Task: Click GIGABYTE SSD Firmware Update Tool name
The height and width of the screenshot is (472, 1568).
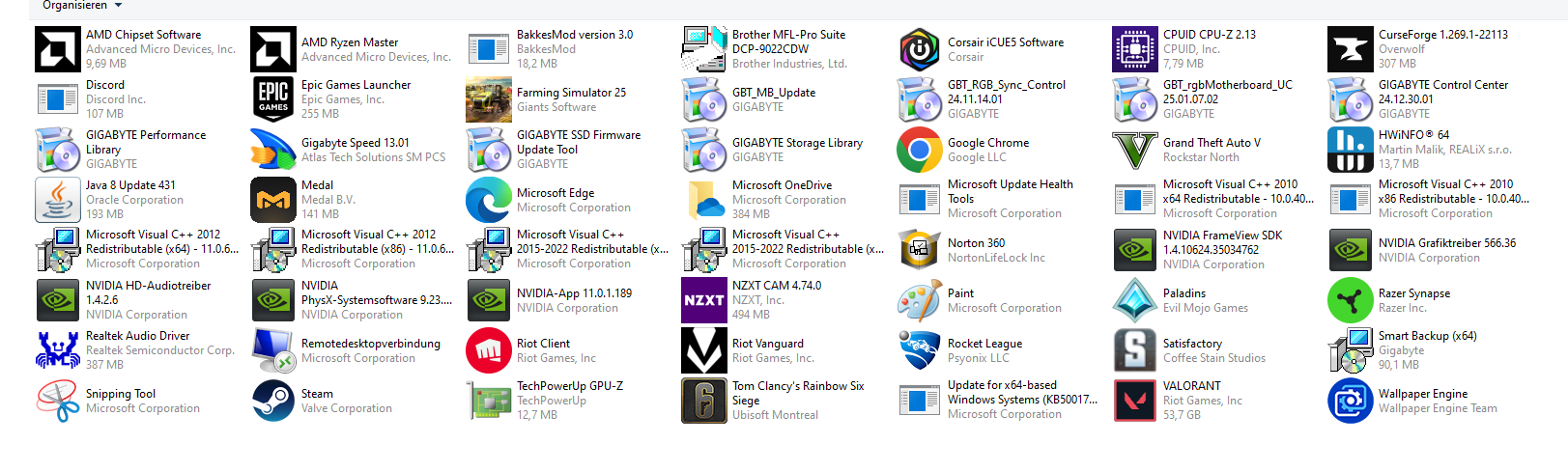Action: pos(579,142)
